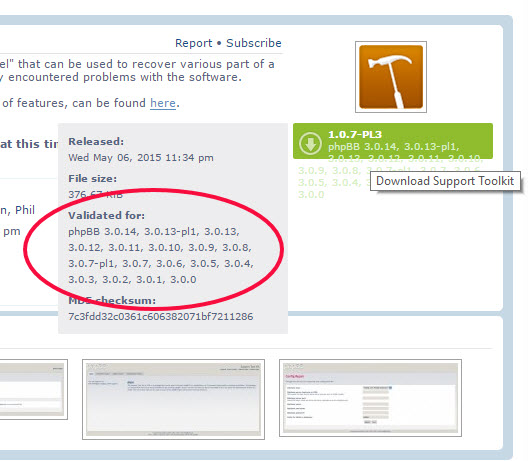Click the '3.0.7-pl1, 3.0.7, 3.0.6, 3.0.5, 3.0.4,' line in the popup
Screen dimensions: 528x461
tap(161, 263)
